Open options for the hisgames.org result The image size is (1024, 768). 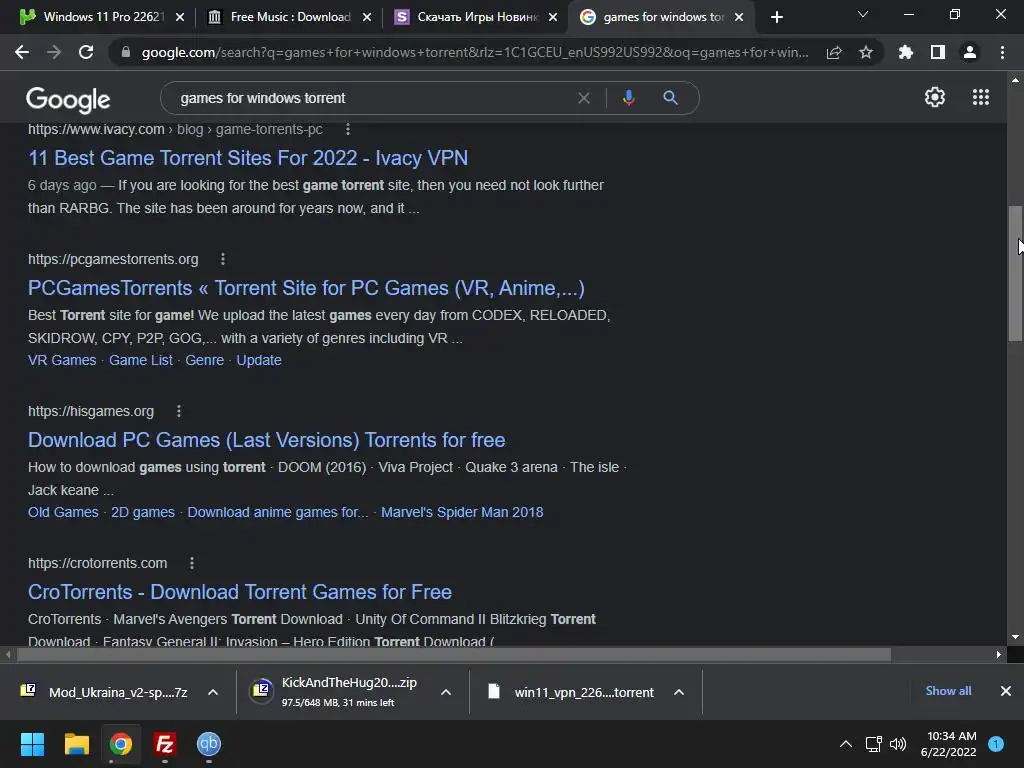pyautogui.click(x=179, y=411)
